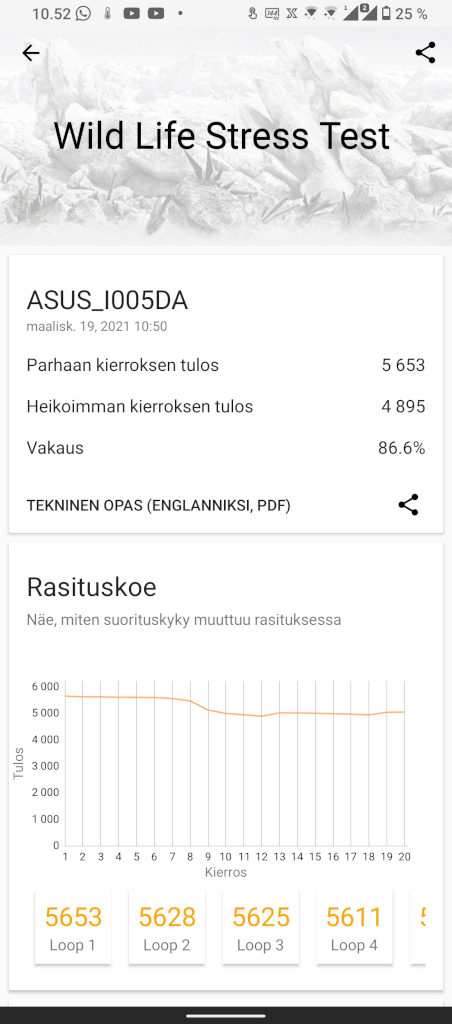Image resolution: width=452 pixels, height=1024 pixels.
Task: Tap the Vakaus 86.6% row
Action: click(x=226, y=448)
